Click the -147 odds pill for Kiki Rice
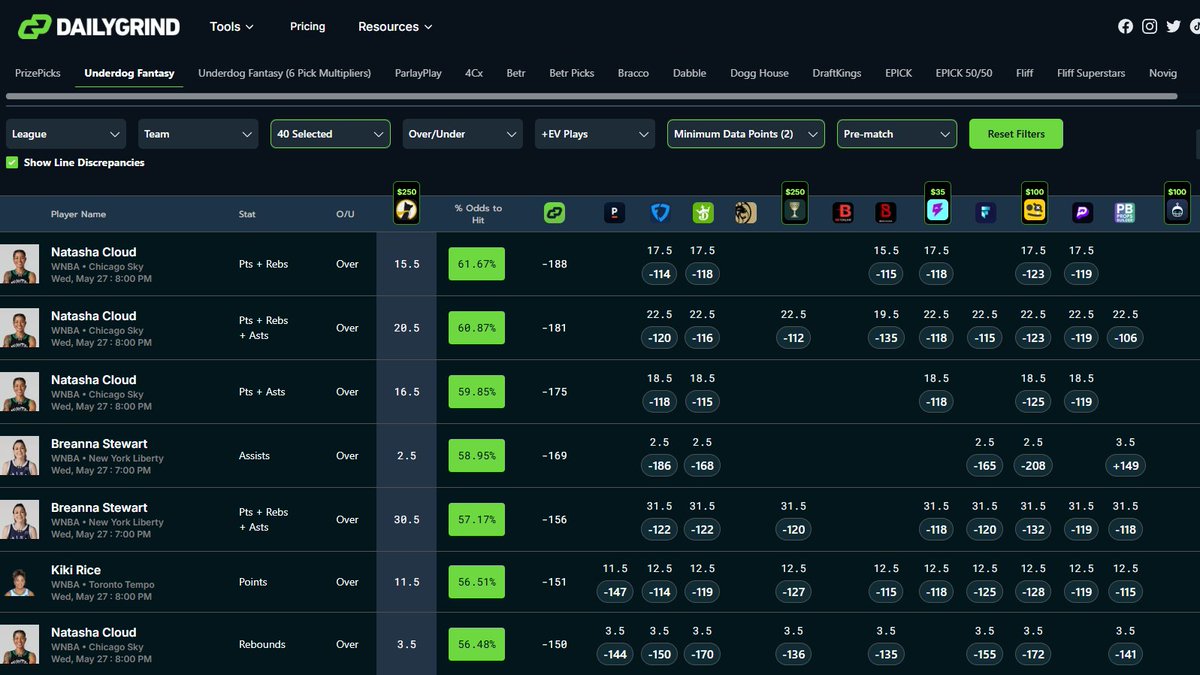Image resolution: width=1200 pixels, height=675 pixels. (616, 592)
